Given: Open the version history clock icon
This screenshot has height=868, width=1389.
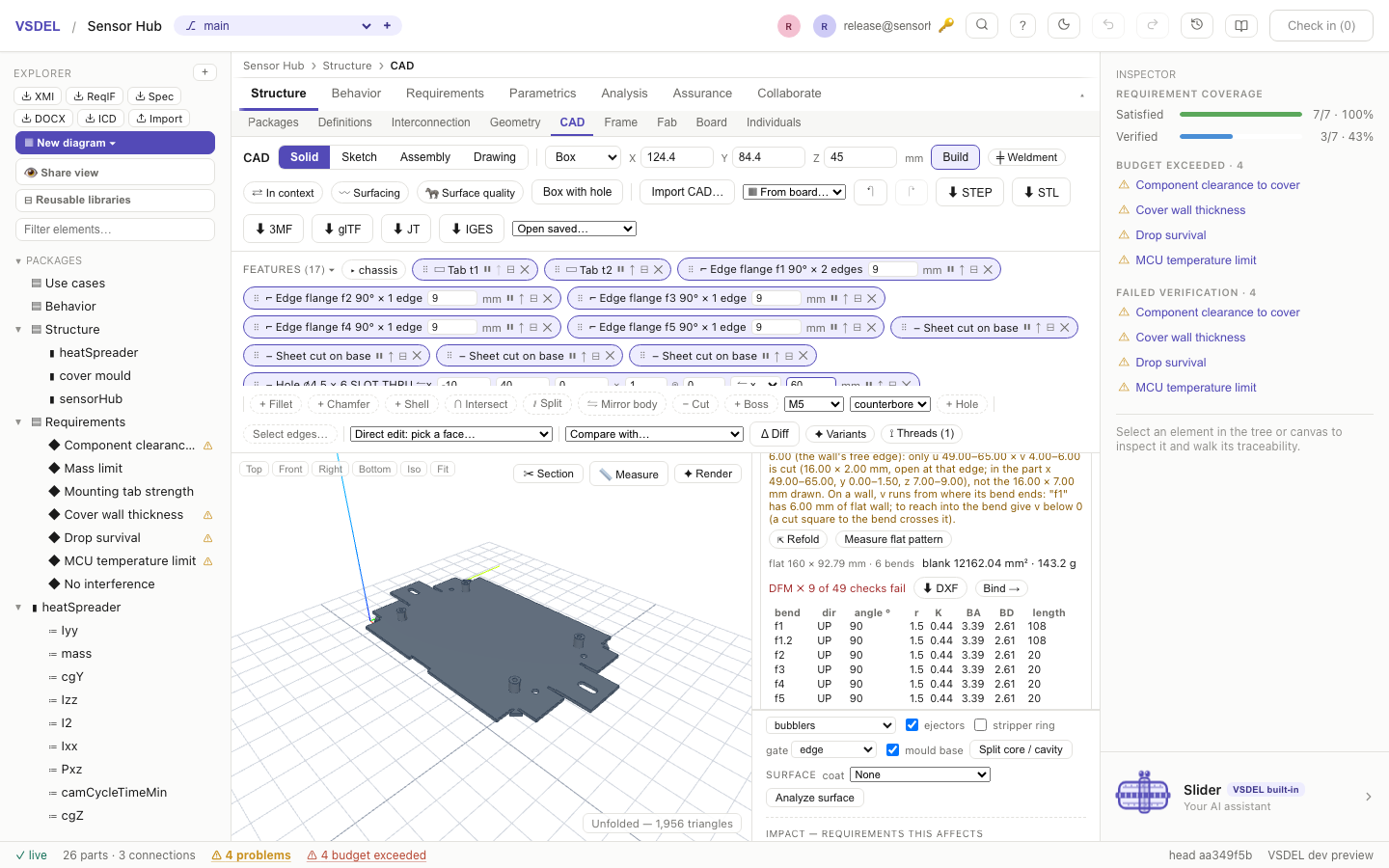Looking at the screenshot, I should [x=1197, y=26].
